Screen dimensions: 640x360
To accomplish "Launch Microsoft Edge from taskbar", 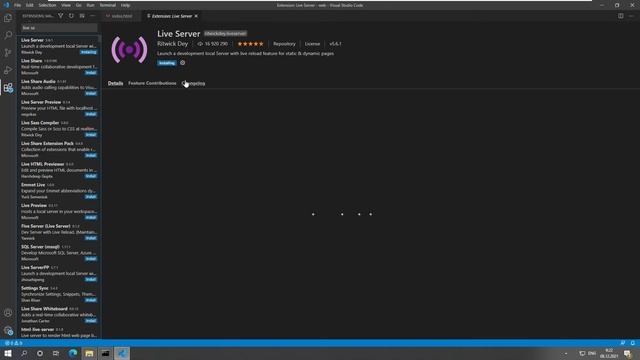I will click(x=73, y=353).
